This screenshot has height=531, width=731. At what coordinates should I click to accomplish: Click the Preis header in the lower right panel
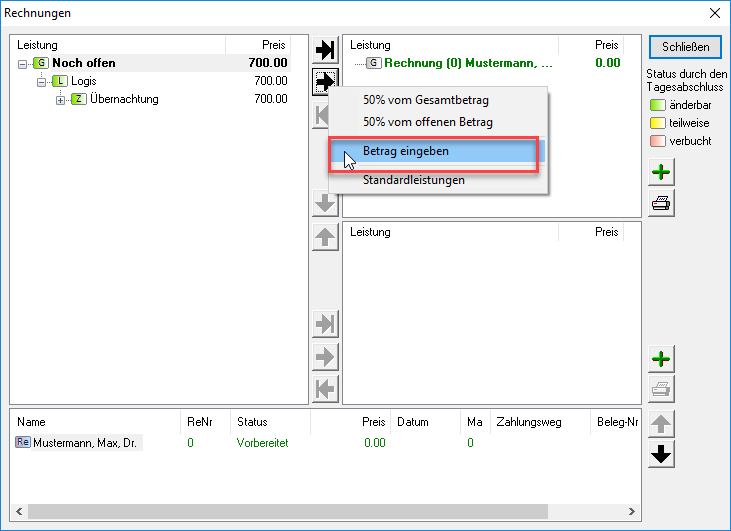(591, 232)
